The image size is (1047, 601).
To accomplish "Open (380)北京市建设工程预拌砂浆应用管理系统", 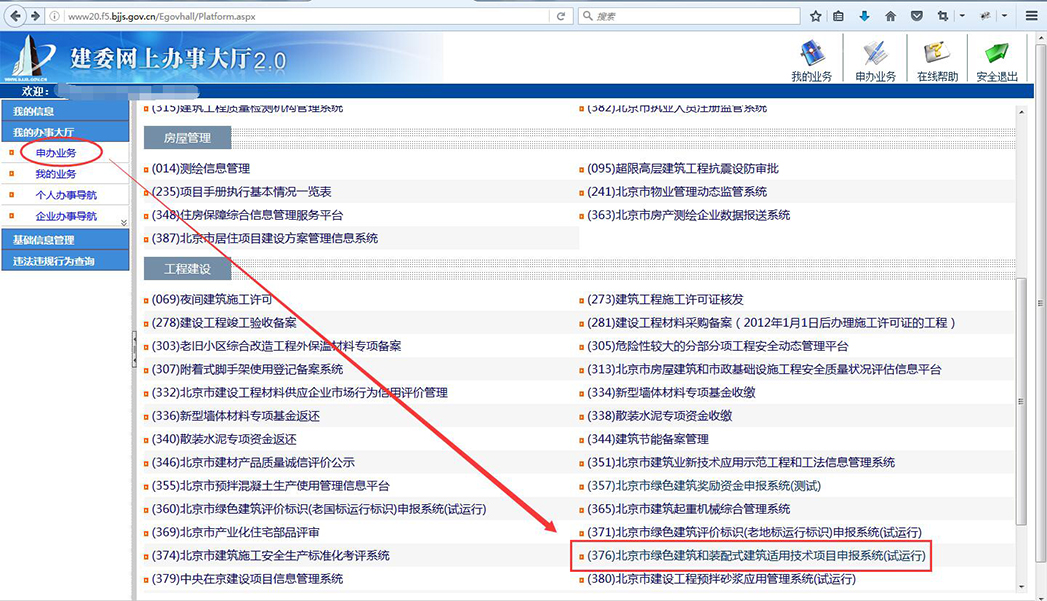I will tap(721, 579).
